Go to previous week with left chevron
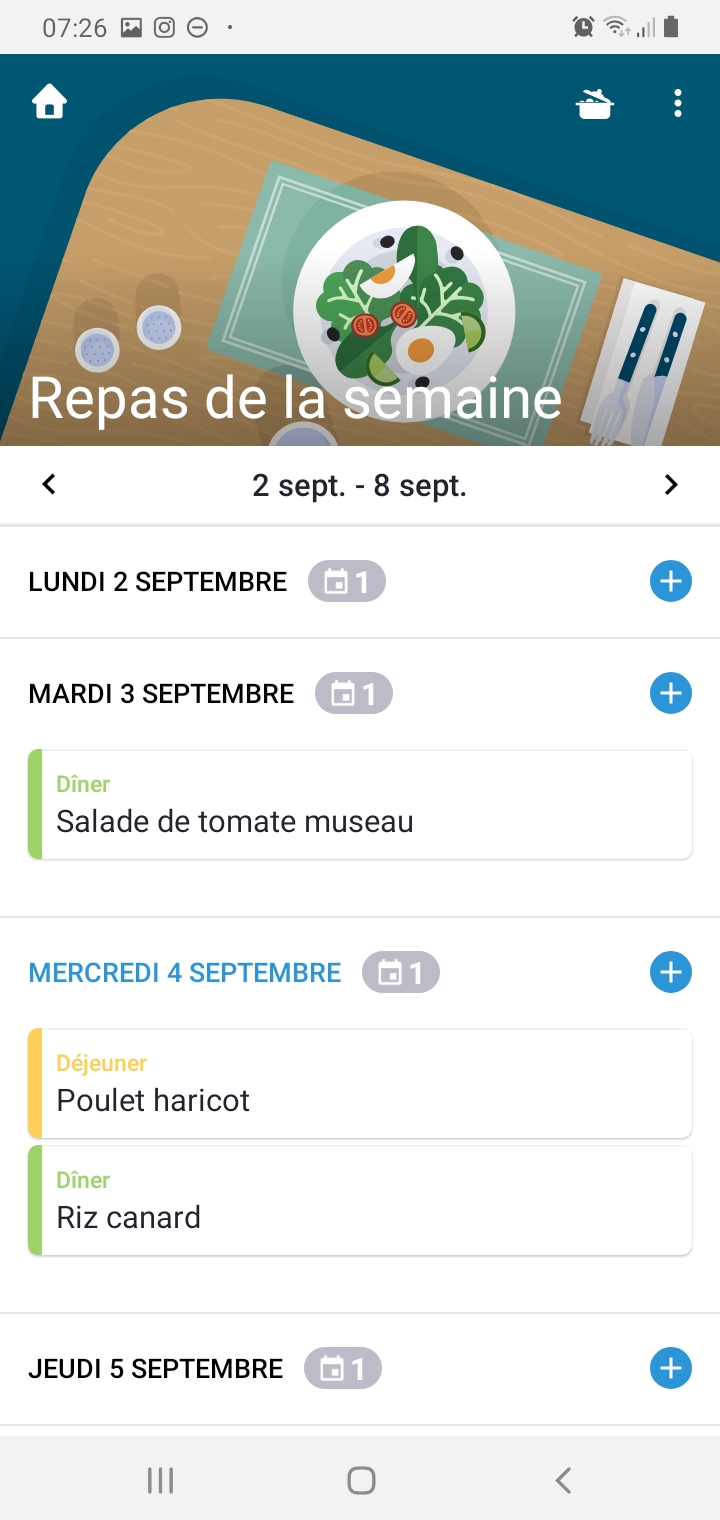The width and height of the screenshot is (720, 1520). [x=49, y=485]
